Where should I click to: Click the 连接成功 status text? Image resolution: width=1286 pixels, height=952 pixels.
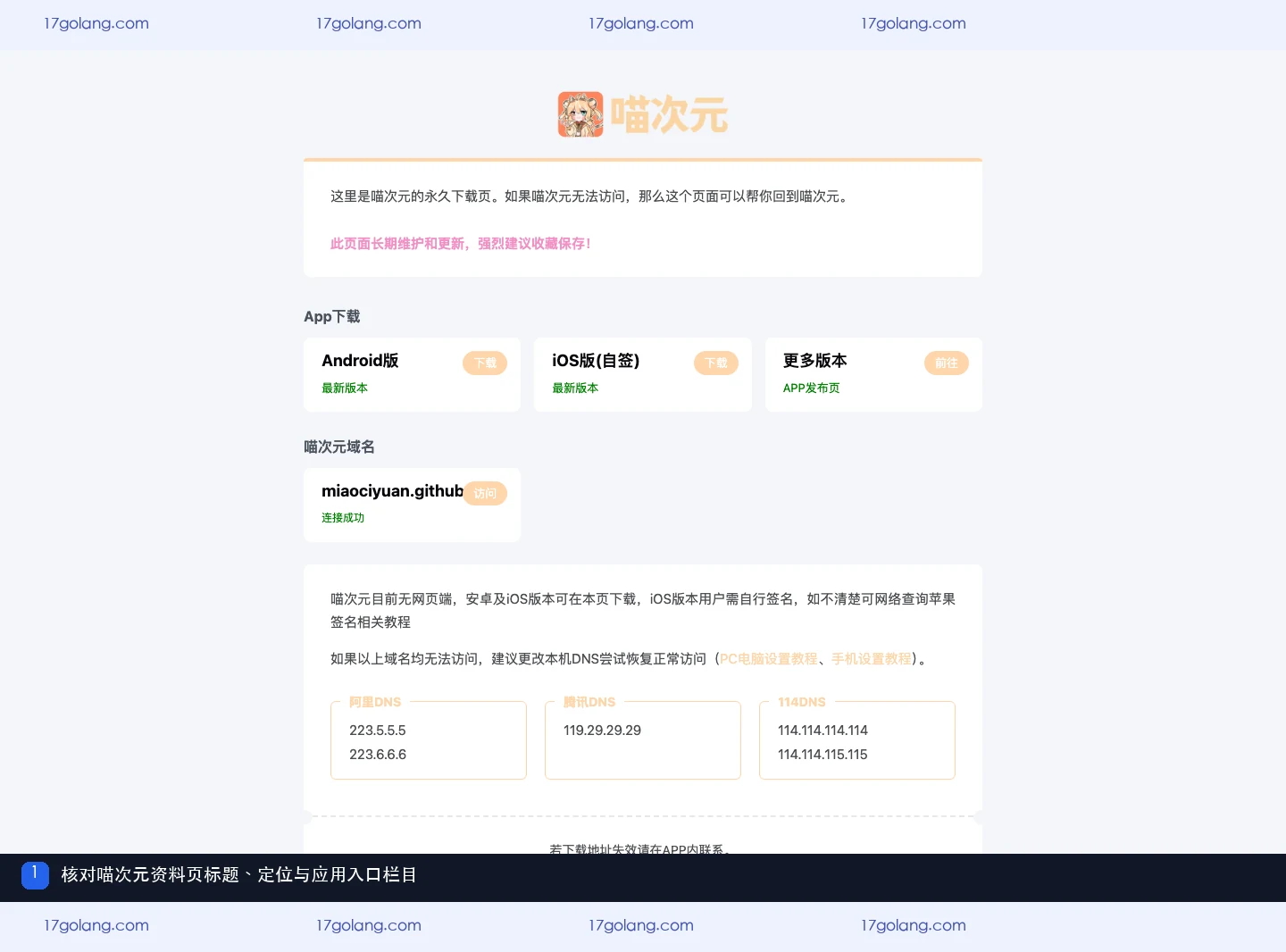point(343,518)
